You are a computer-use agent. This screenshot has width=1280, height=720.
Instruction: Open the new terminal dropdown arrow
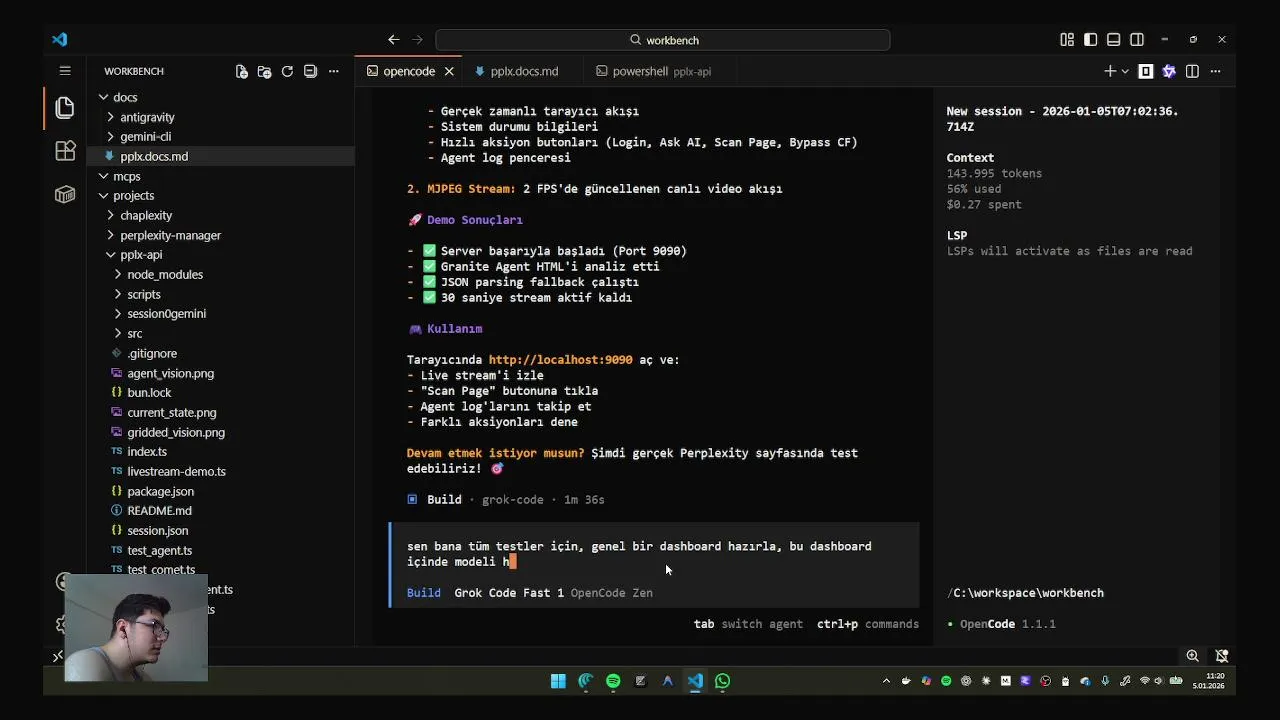(x=1125, y=71)
